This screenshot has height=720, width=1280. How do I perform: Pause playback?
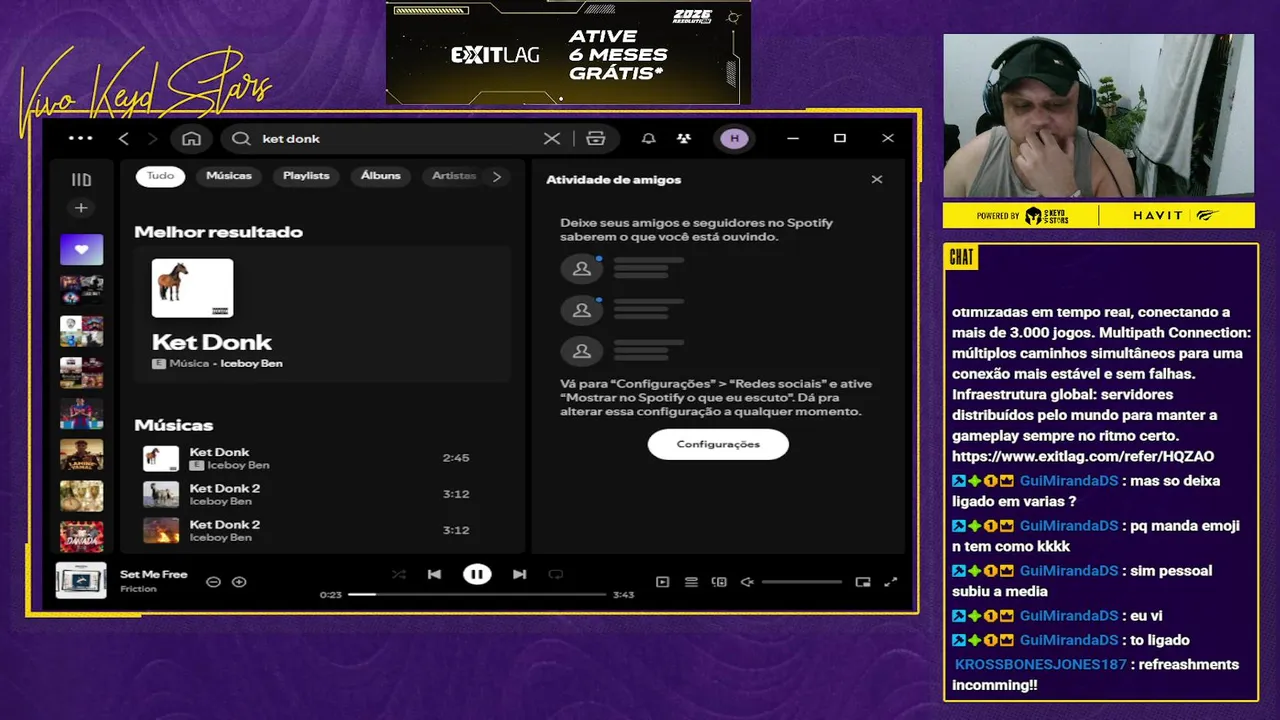point(477,574)
